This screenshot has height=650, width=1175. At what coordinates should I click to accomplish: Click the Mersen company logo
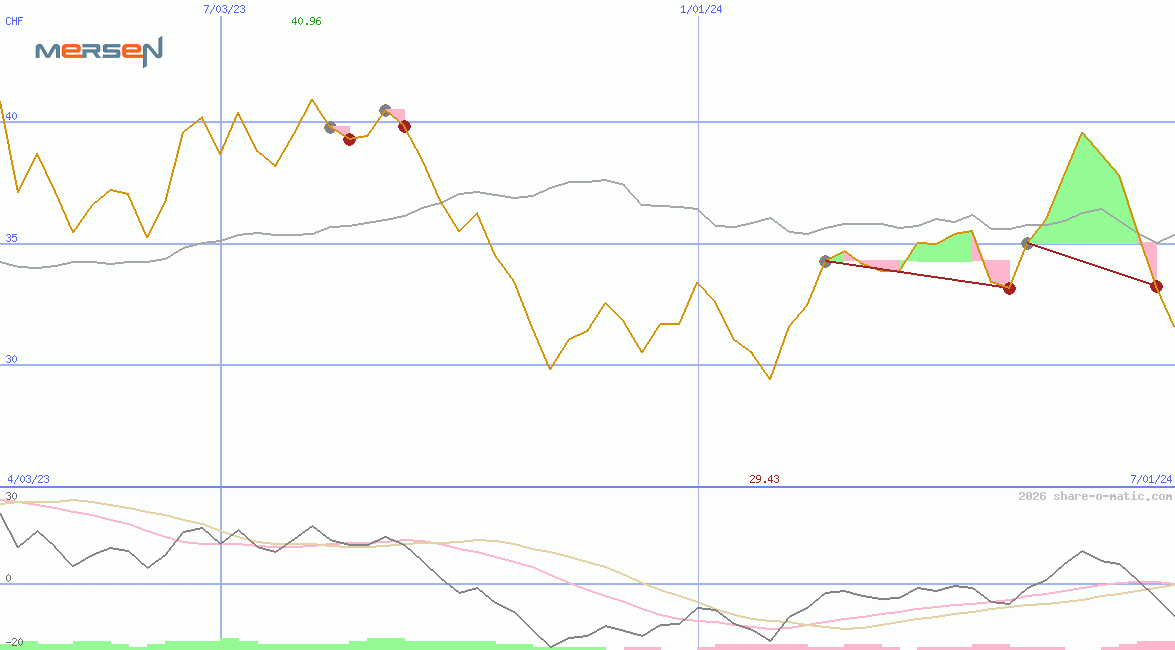click(98, 51)
